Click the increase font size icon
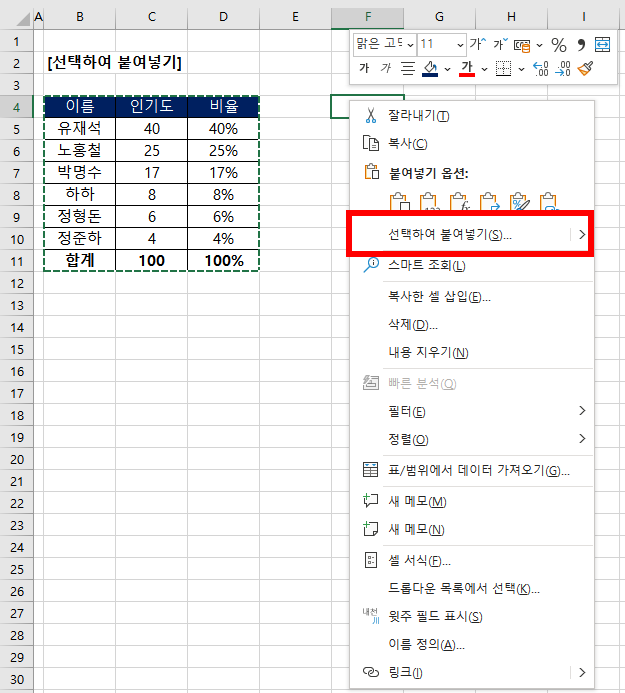Viewport: 625px width, 693px height. (x=477, y=44)
